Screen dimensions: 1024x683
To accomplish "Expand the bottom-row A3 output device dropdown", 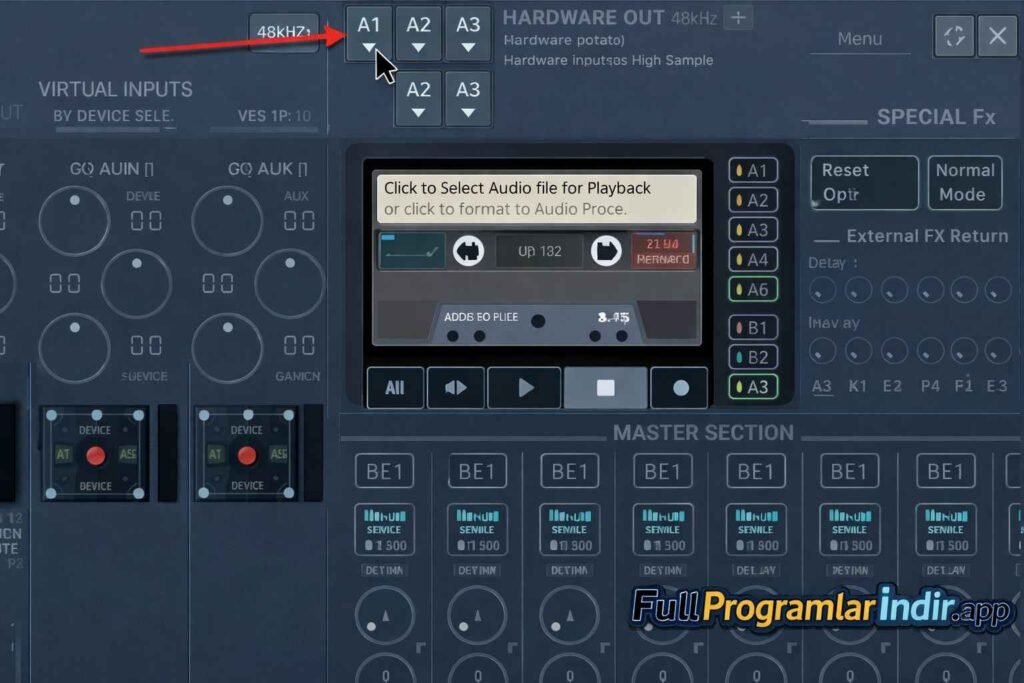I will coord(468,98).
